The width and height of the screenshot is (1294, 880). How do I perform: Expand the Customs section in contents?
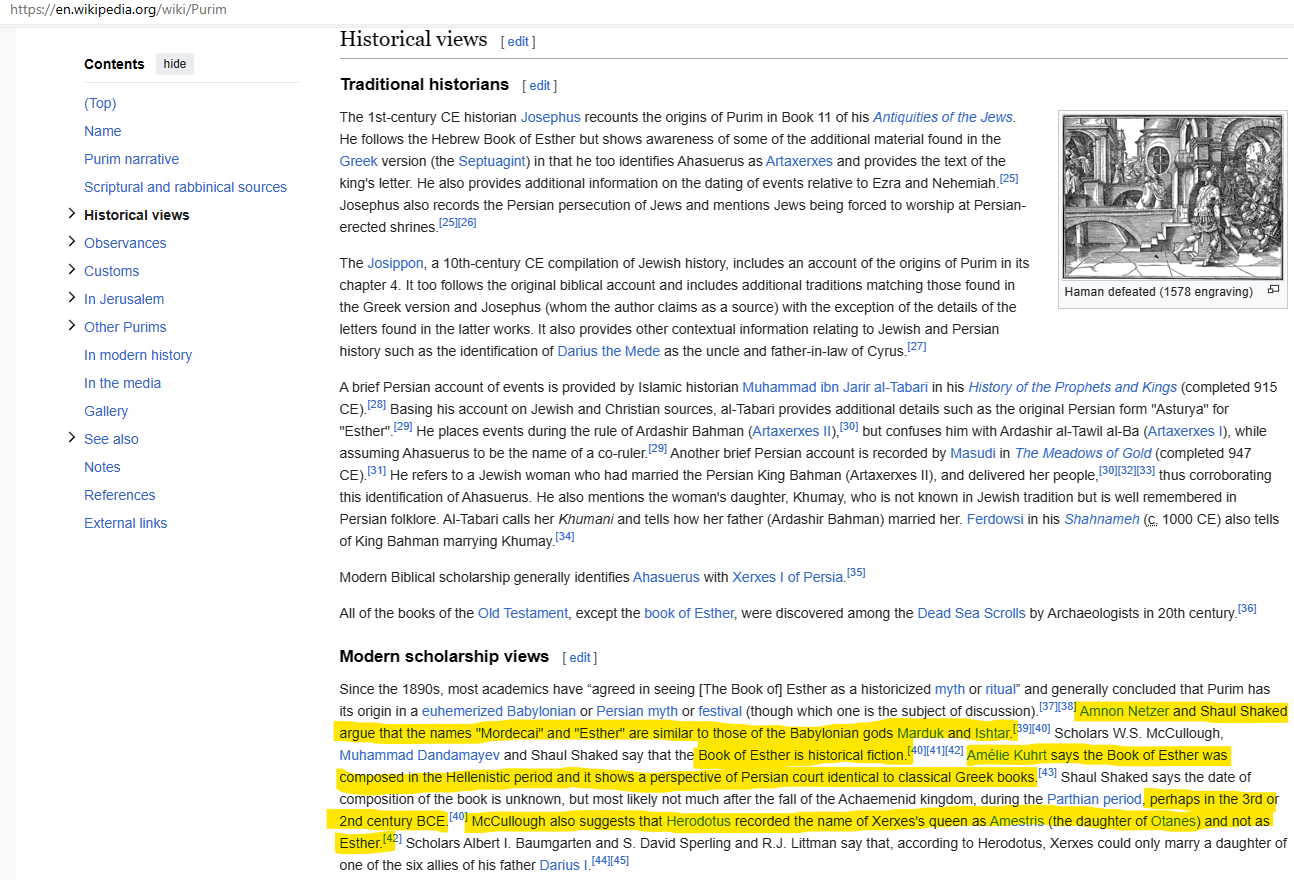coord(71,270)
